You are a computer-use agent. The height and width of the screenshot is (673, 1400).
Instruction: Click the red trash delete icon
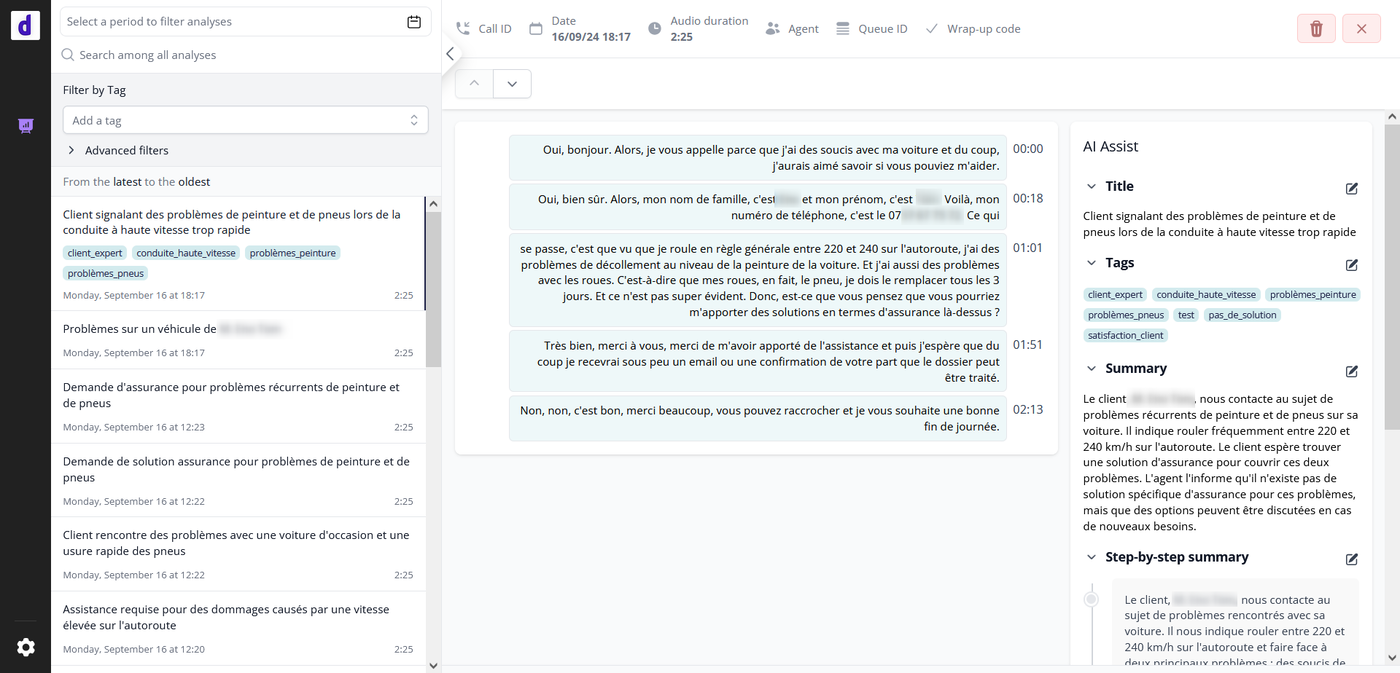click(1316, 29)
